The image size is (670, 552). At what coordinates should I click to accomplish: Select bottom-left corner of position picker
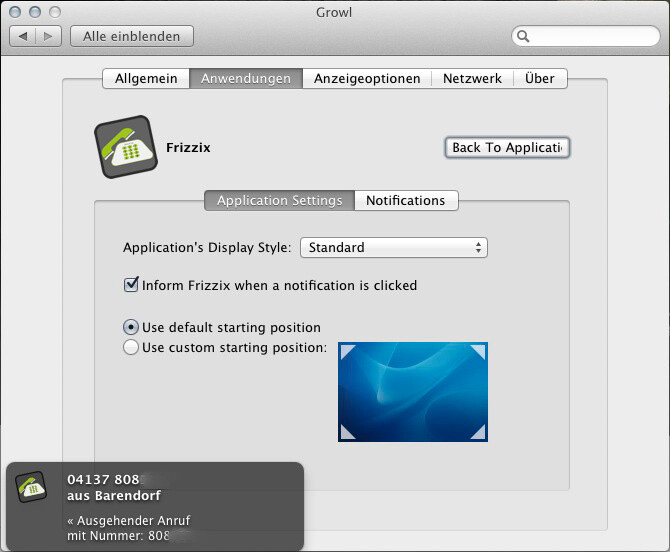(x=347, y=432)
